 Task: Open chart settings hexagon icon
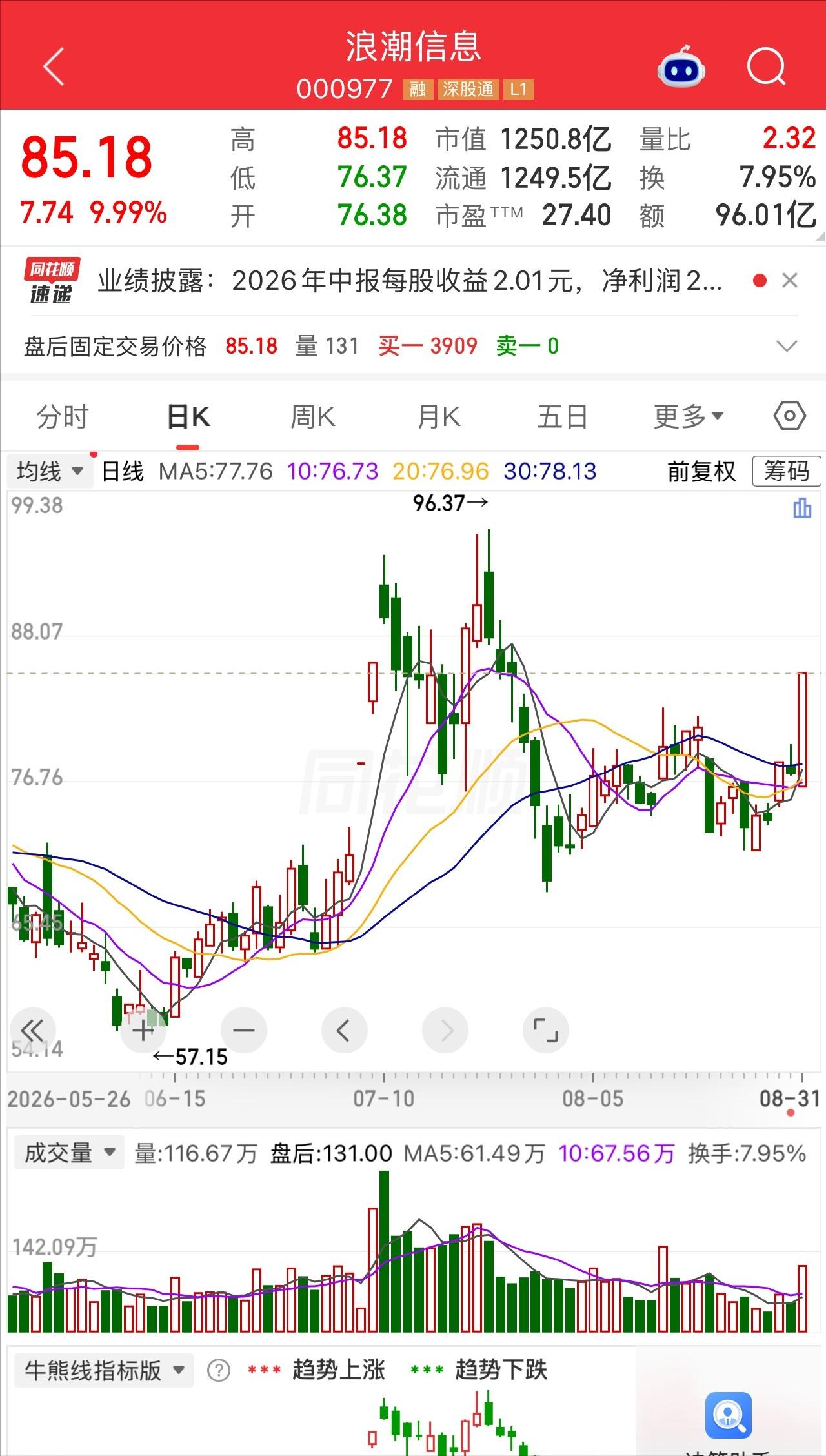[789, 416]
